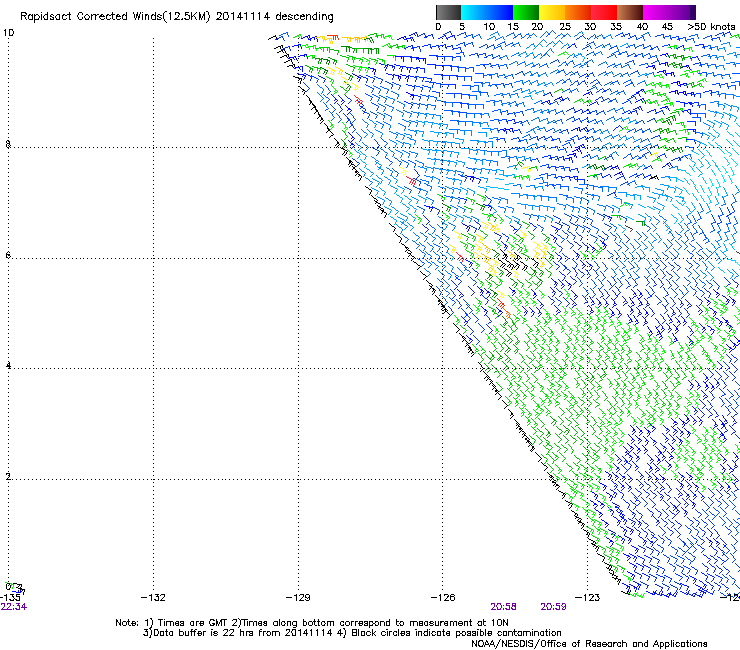The height and width of the screenshot is (650, 740).
Task: Click the purple time stamp '20:58'
Action: [503, 607]
